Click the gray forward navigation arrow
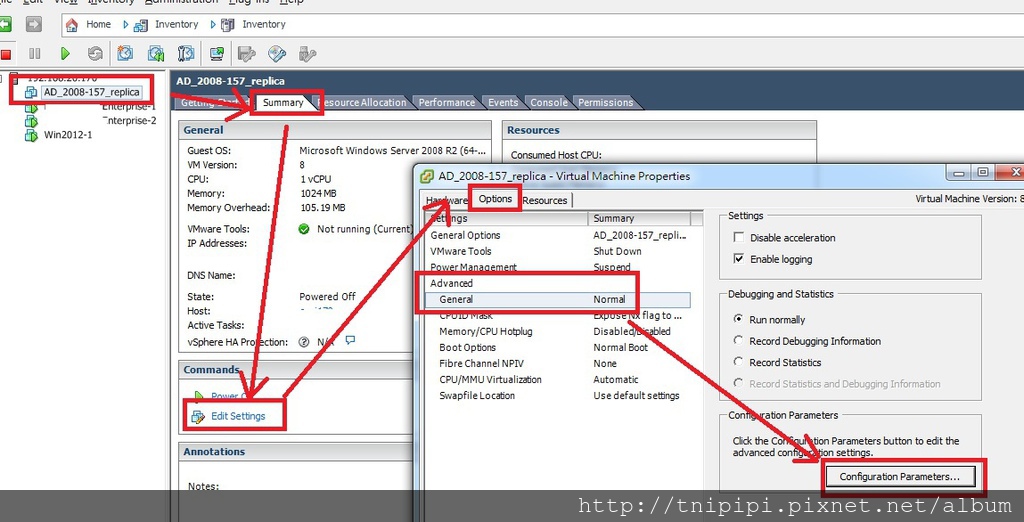The width and height of the screenshot is (1024, 522). 34,24
